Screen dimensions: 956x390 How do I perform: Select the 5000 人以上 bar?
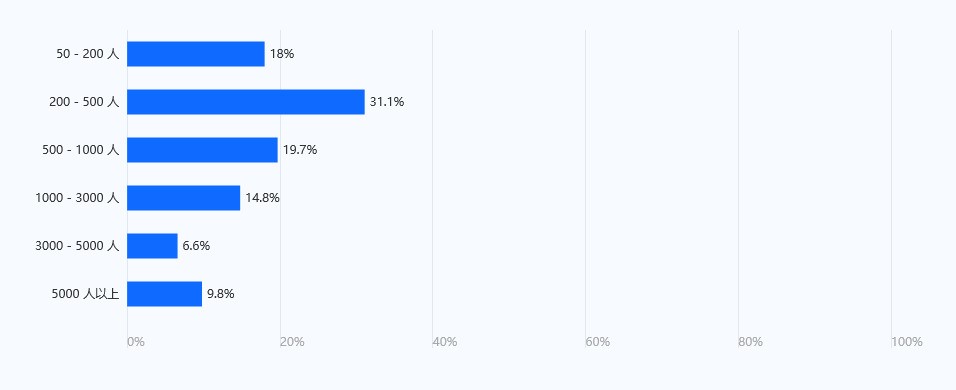(165, 294)
